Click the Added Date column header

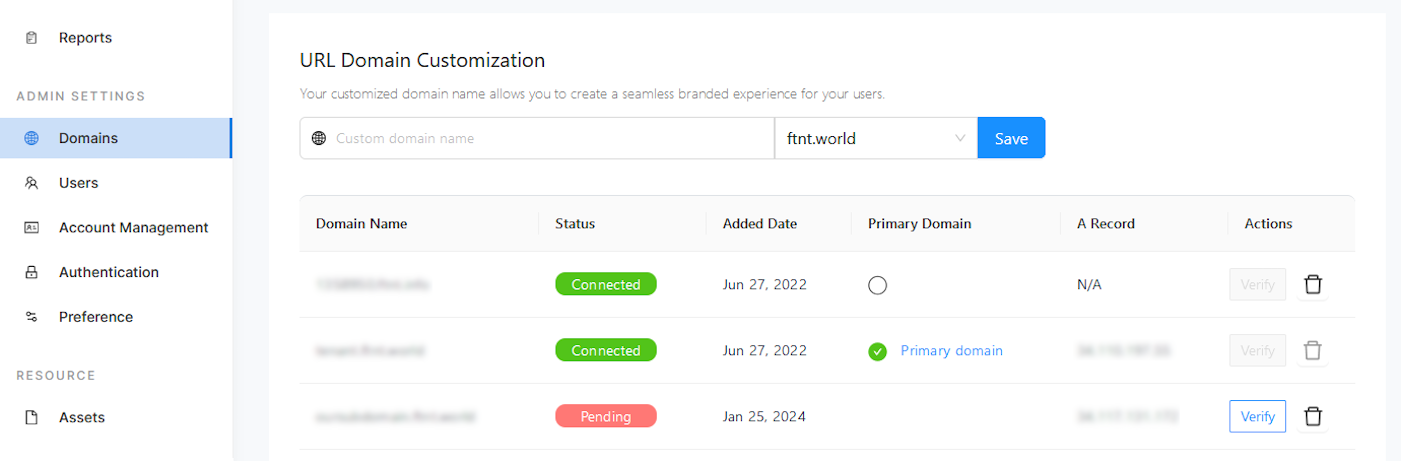(x=760, y=224)
